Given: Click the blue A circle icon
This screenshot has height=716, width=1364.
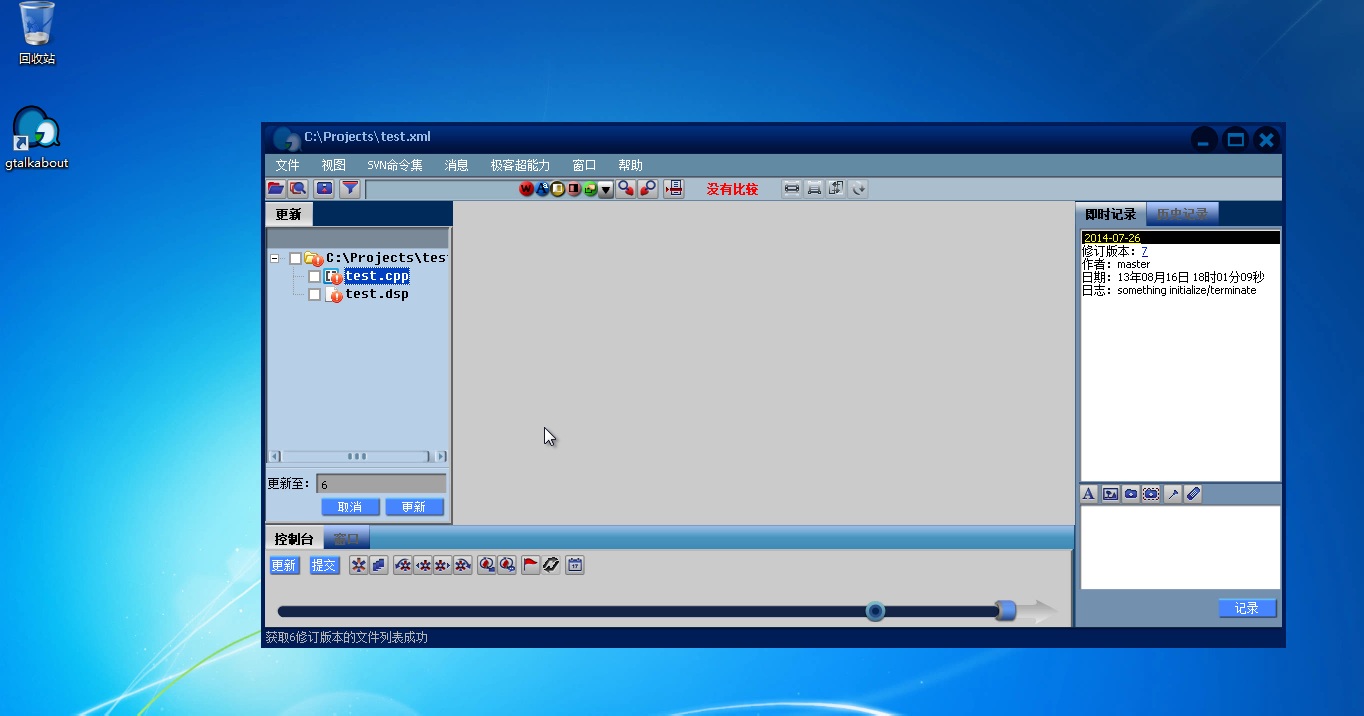Looking at the screenshot, I should tap(543, 189).
